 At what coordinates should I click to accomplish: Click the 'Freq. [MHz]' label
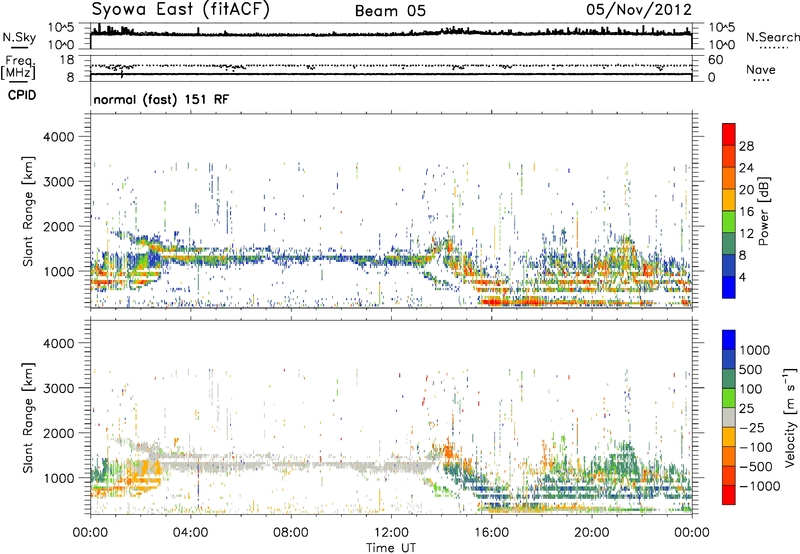coord(19,67)
